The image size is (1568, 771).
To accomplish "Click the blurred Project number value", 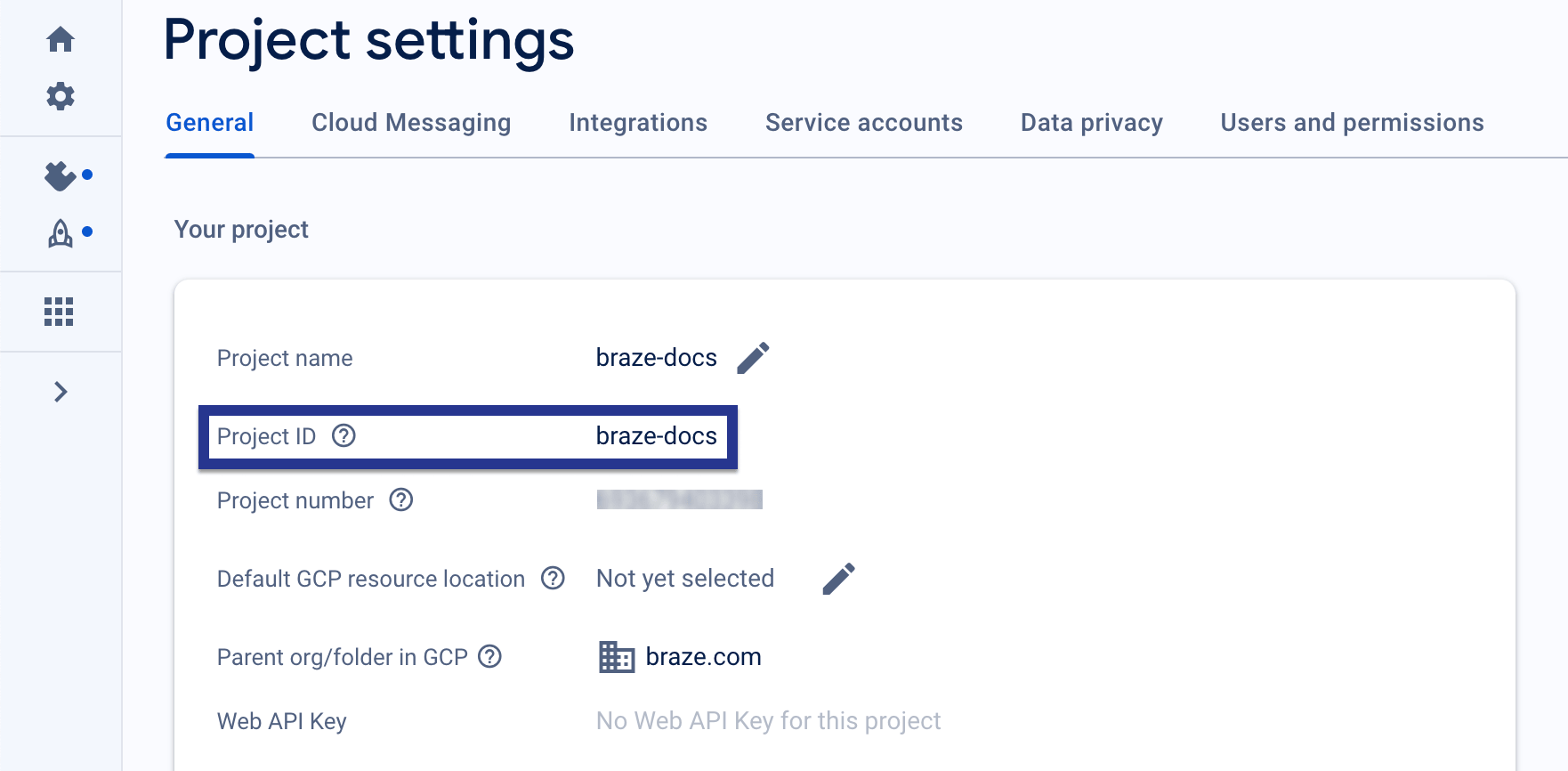I will click(x=679, y=500).
